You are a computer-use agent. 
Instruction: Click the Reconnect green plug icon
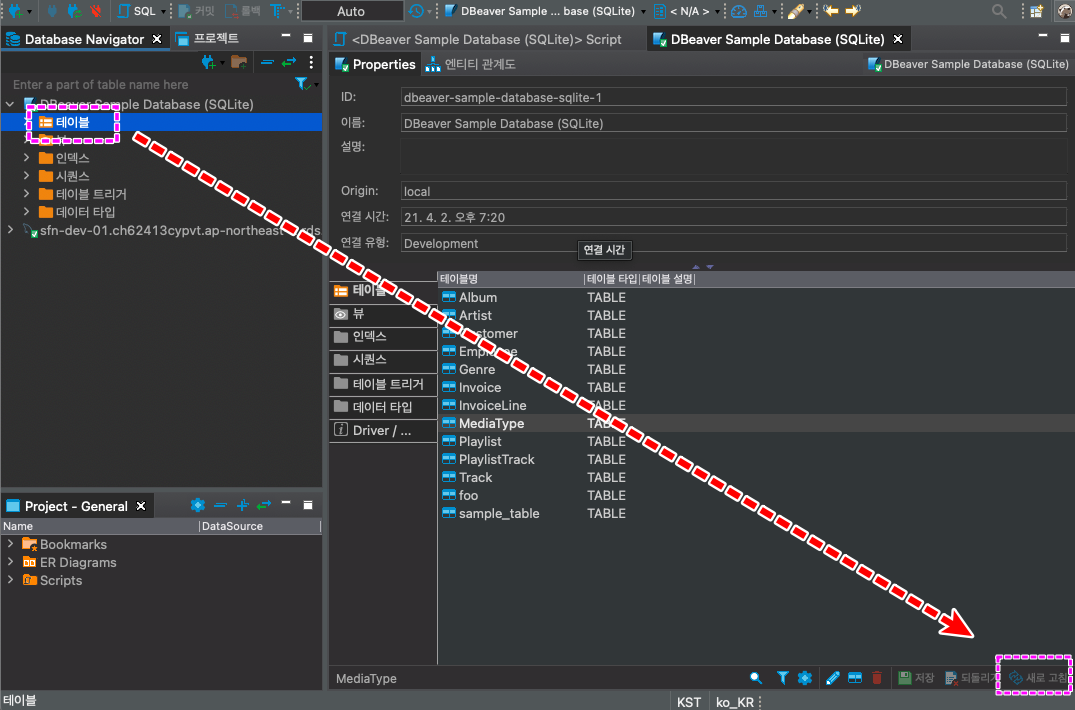click(74, 11)
